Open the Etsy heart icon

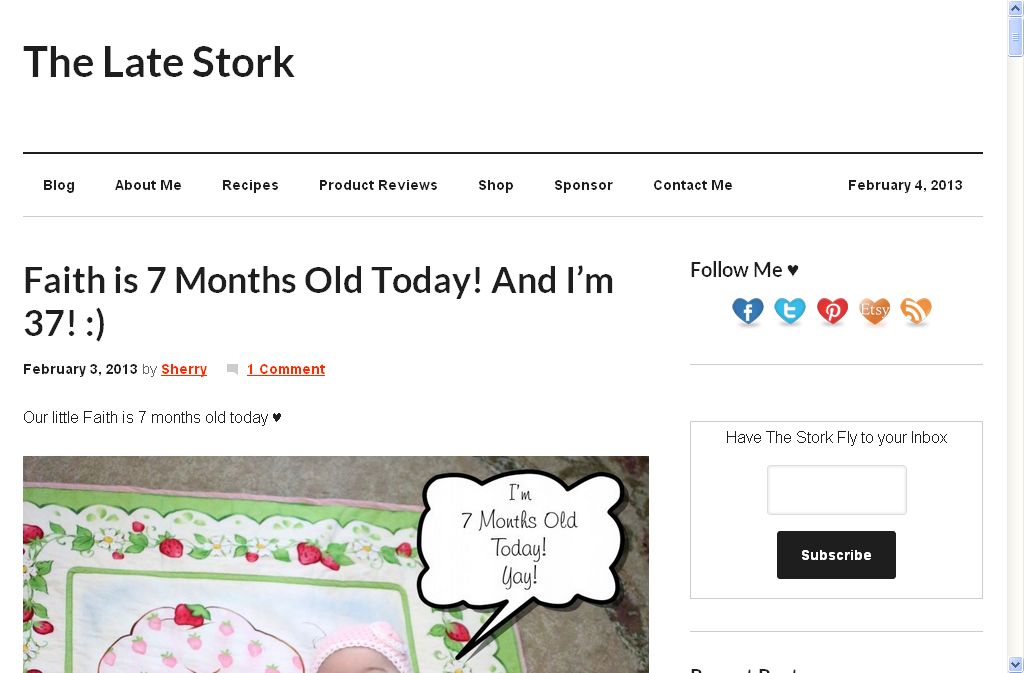pyautogui.click(x=874, y=312)
